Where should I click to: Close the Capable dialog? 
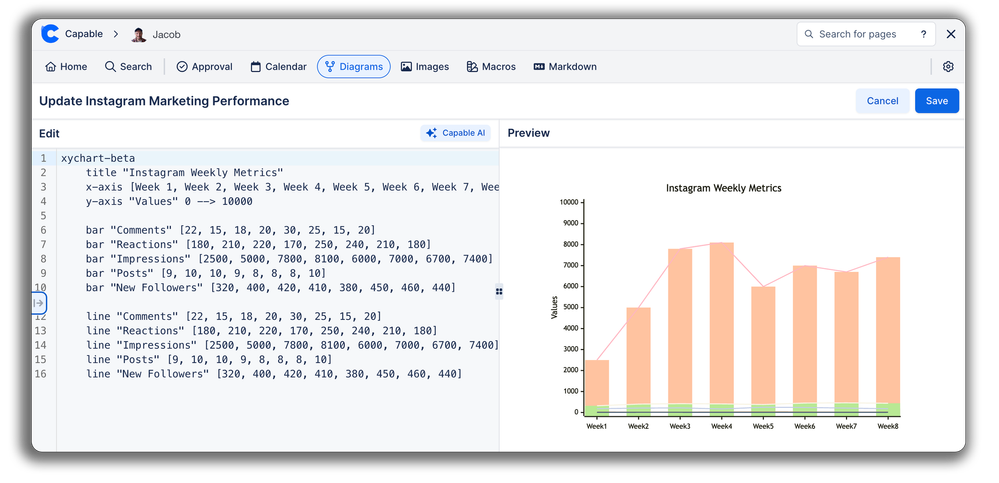point(951,34)
